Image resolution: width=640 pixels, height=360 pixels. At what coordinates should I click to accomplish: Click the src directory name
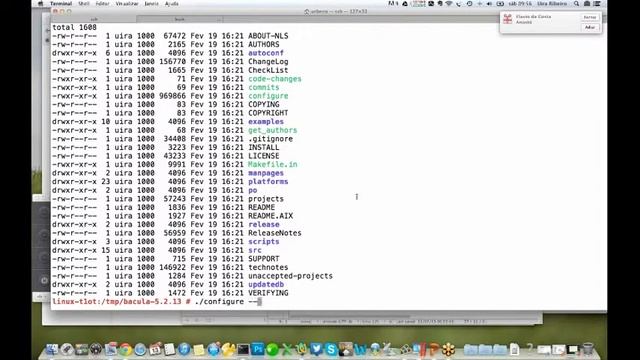(255, 250)
